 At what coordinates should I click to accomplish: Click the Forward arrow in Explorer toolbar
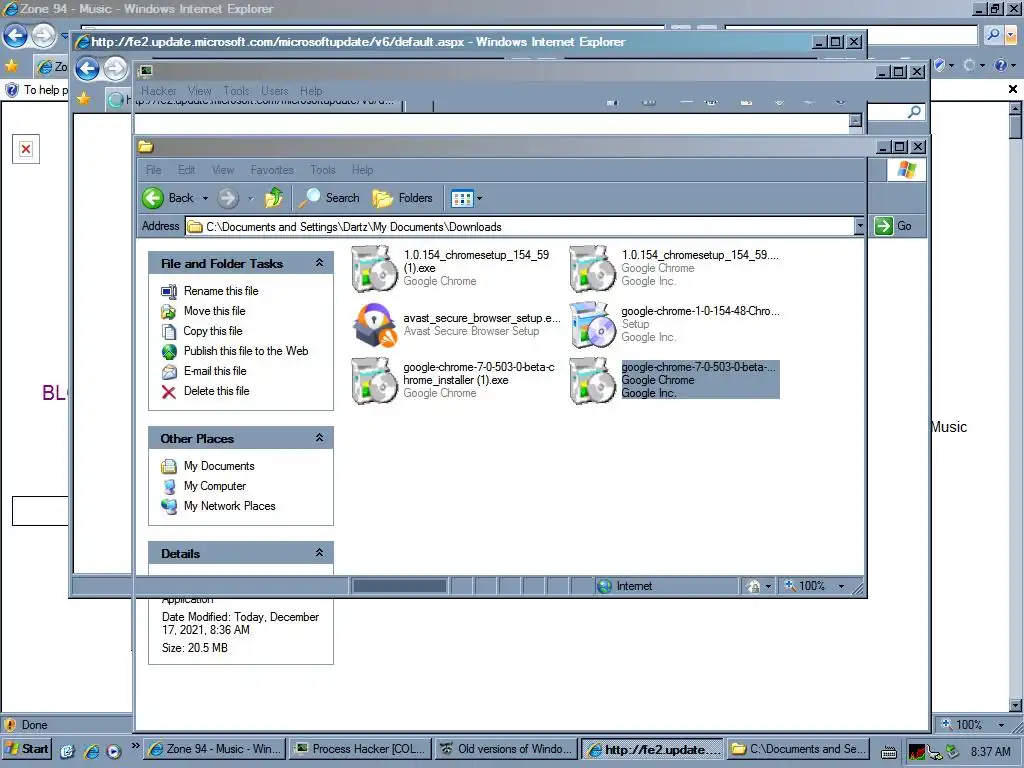[228, 198]
